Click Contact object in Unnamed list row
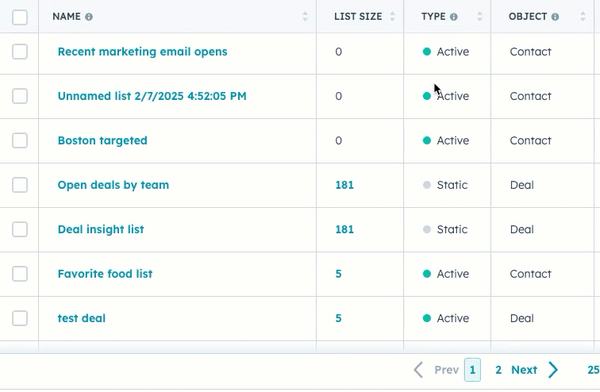The width and height of the screenshot is (600, 392). (x=530, y=96)
